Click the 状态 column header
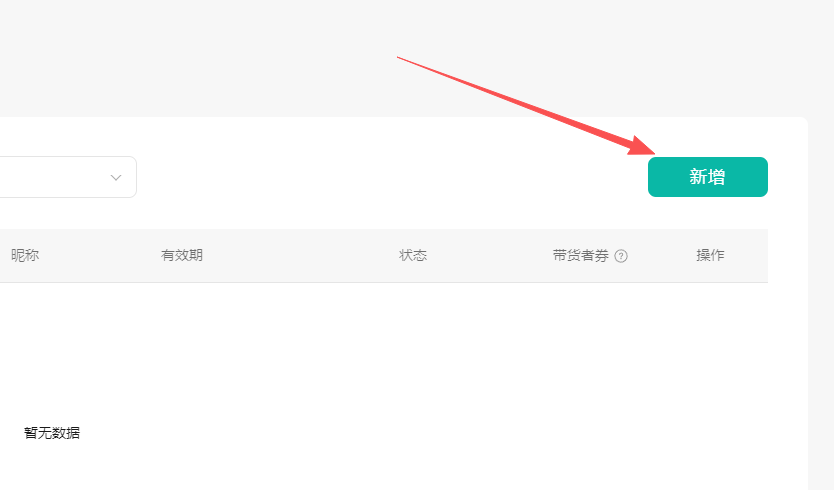 click(413, 255)
